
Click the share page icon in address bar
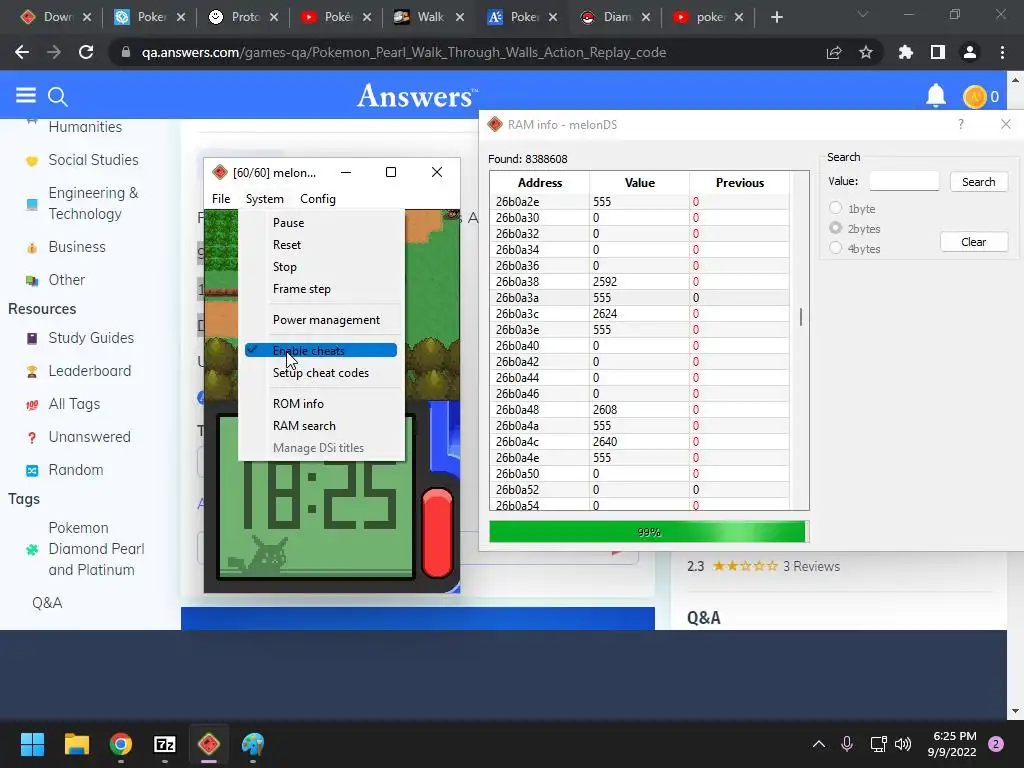[834, 52]
